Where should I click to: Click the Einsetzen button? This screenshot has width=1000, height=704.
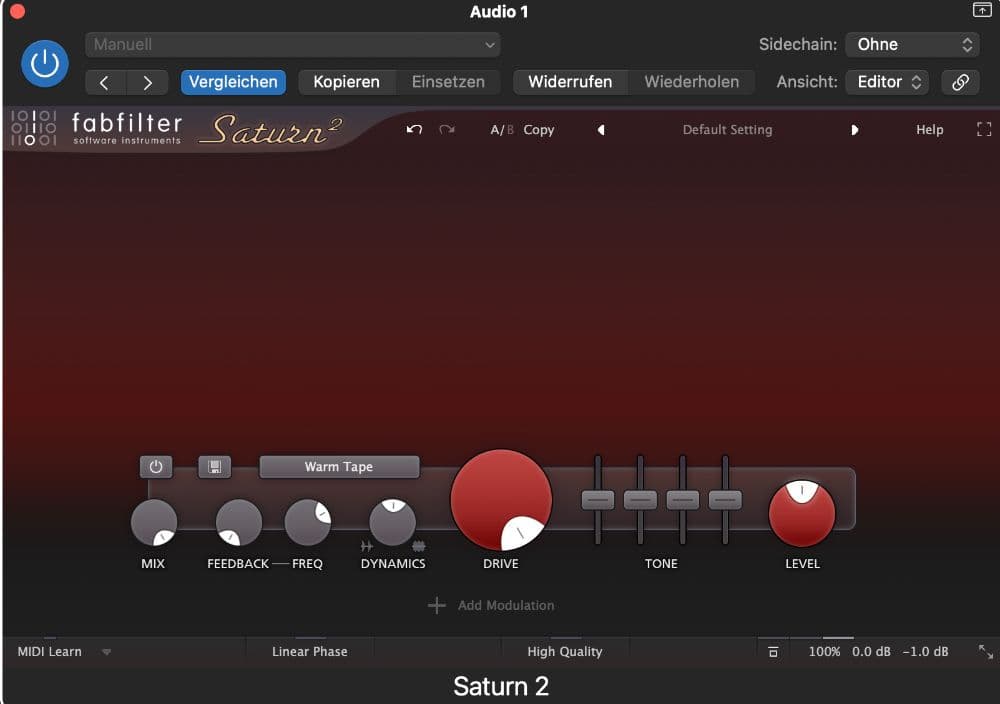point(448,82)
